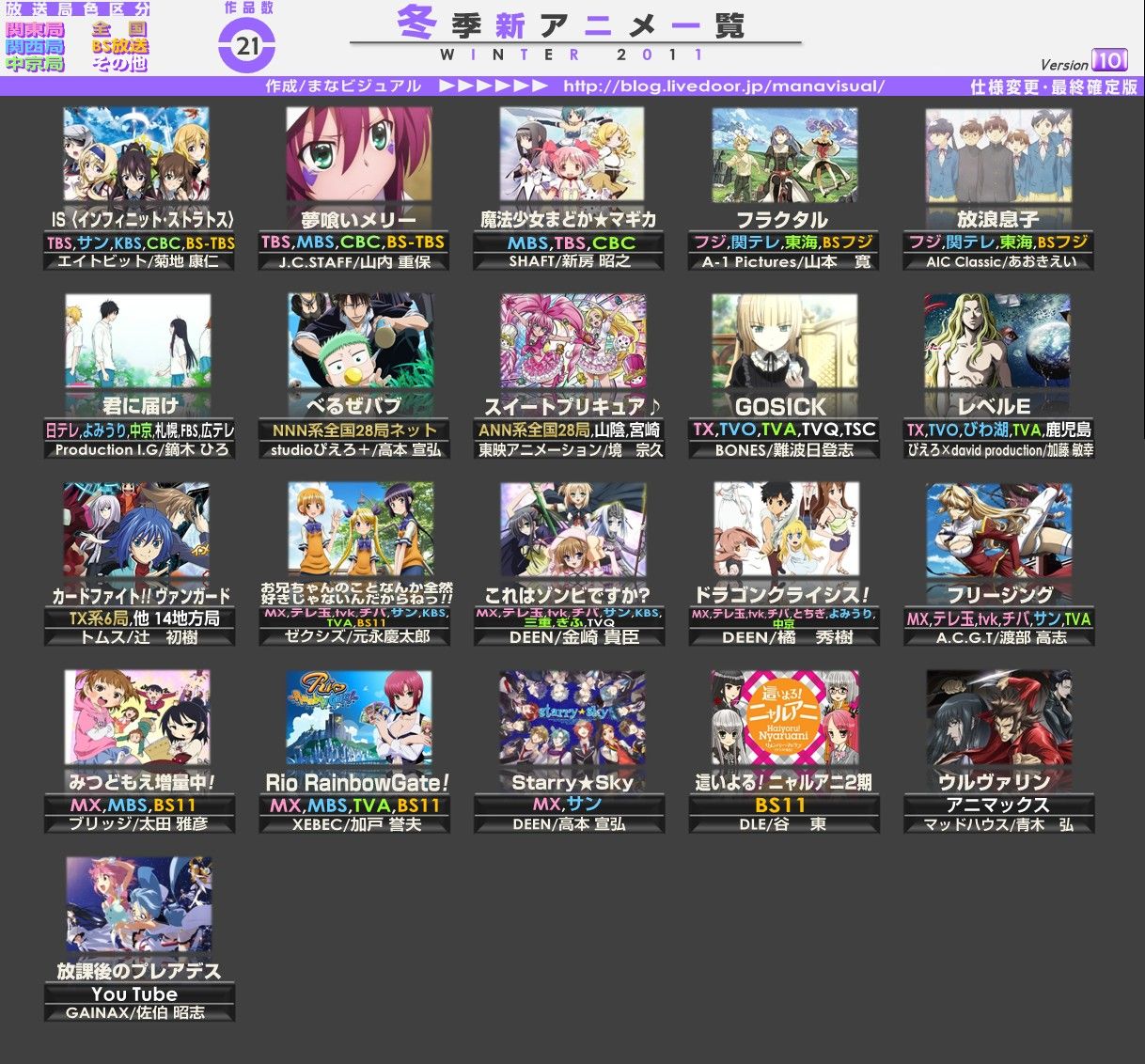Select the べるぜバブ thumbnail image
Screen dimensions: 1145x1064
click(x=361, y=341)
